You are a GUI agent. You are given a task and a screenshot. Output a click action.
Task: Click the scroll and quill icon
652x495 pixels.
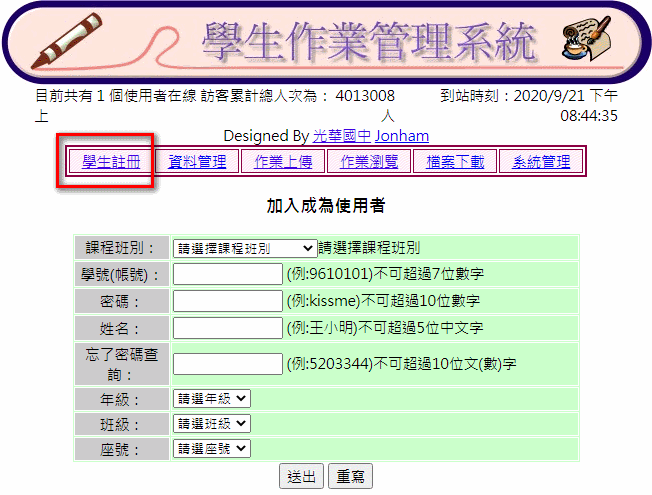coord(587,42)
